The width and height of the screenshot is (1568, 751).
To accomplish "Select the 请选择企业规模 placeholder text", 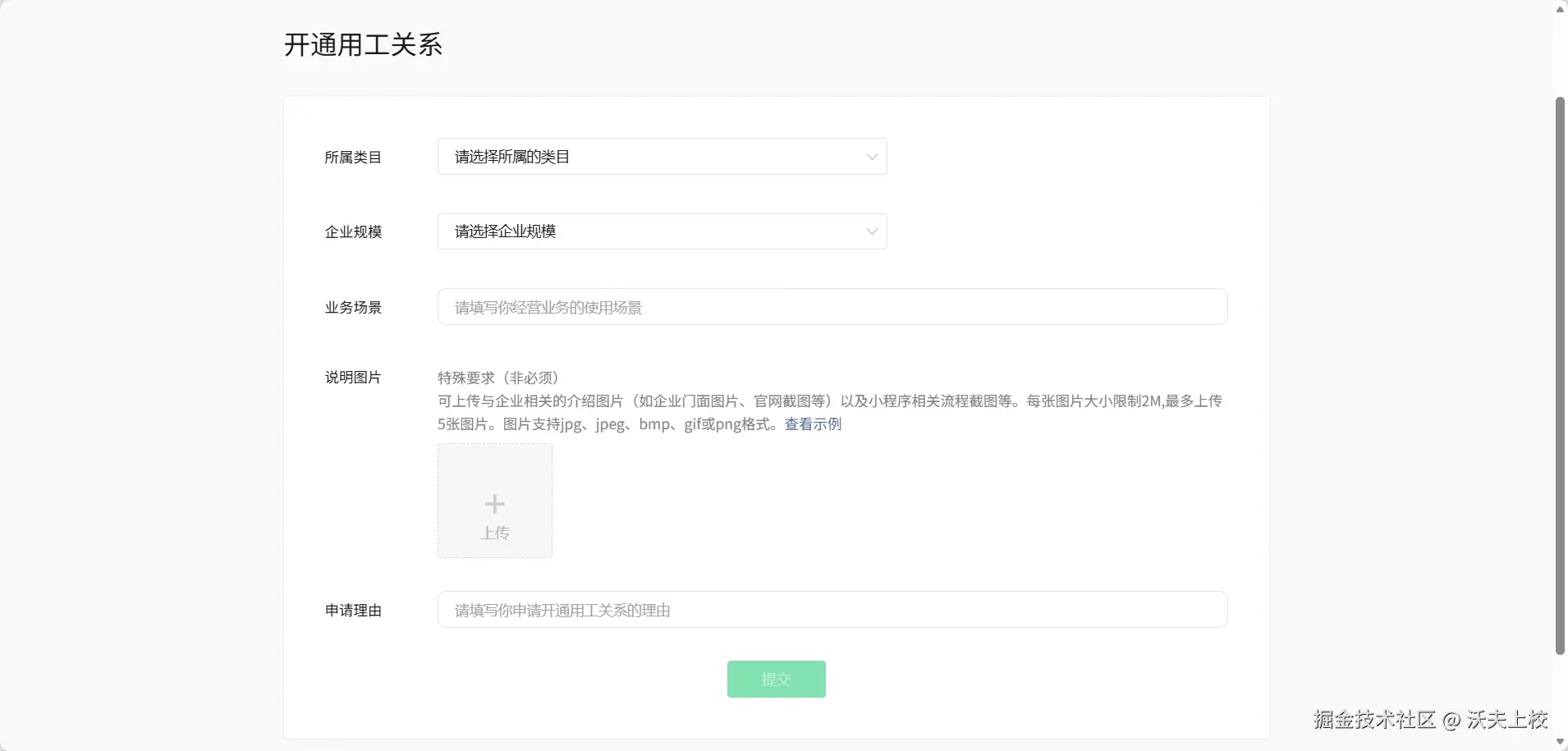I will 504,231.
